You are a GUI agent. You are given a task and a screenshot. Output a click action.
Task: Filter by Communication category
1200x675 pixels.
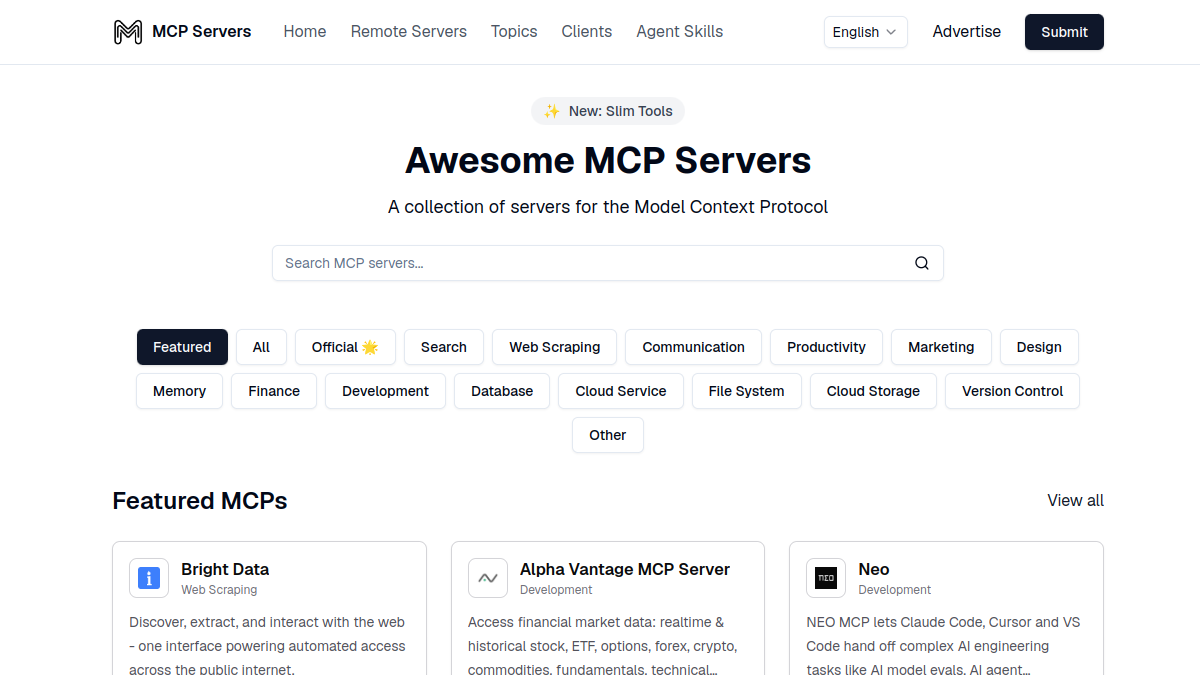click(x=693, y=347)
